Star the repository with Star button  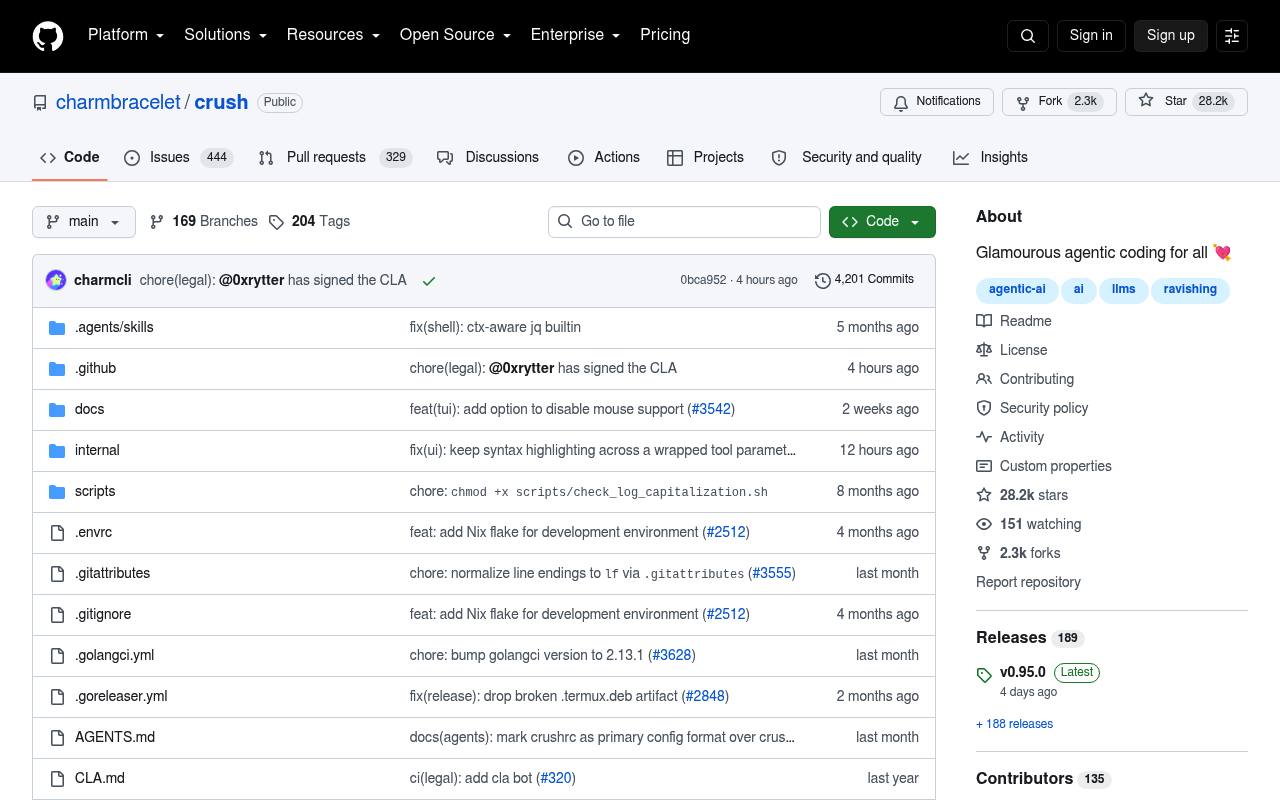point(1186,102)
